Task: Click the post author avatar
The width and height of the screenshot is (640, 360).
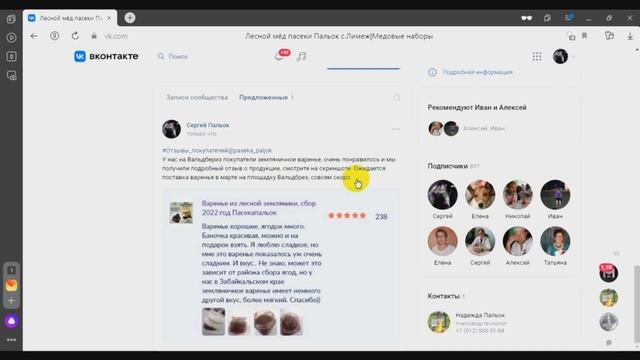Action: pyautogui.click(x=171, y=129)
